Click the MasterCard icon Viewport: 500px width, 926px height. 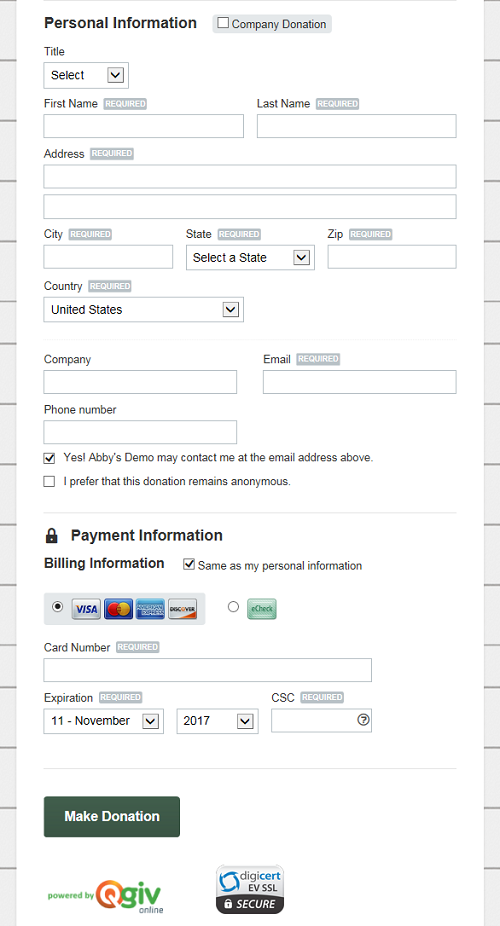119,609
